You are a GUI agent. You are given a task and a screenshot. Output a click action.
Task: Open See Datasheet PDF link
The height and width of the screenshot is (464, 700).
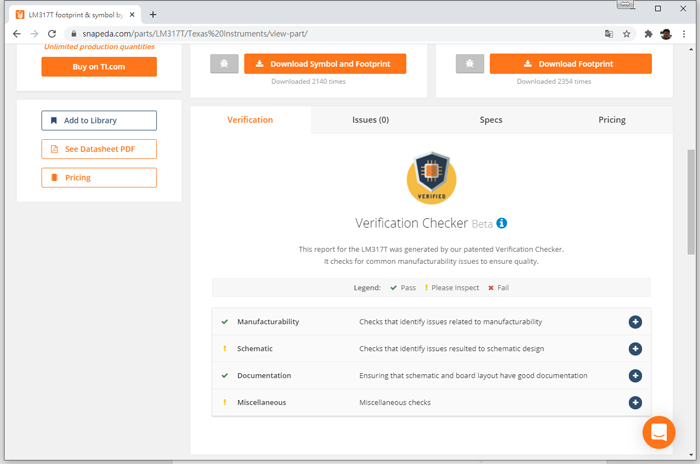coord(99,149)
